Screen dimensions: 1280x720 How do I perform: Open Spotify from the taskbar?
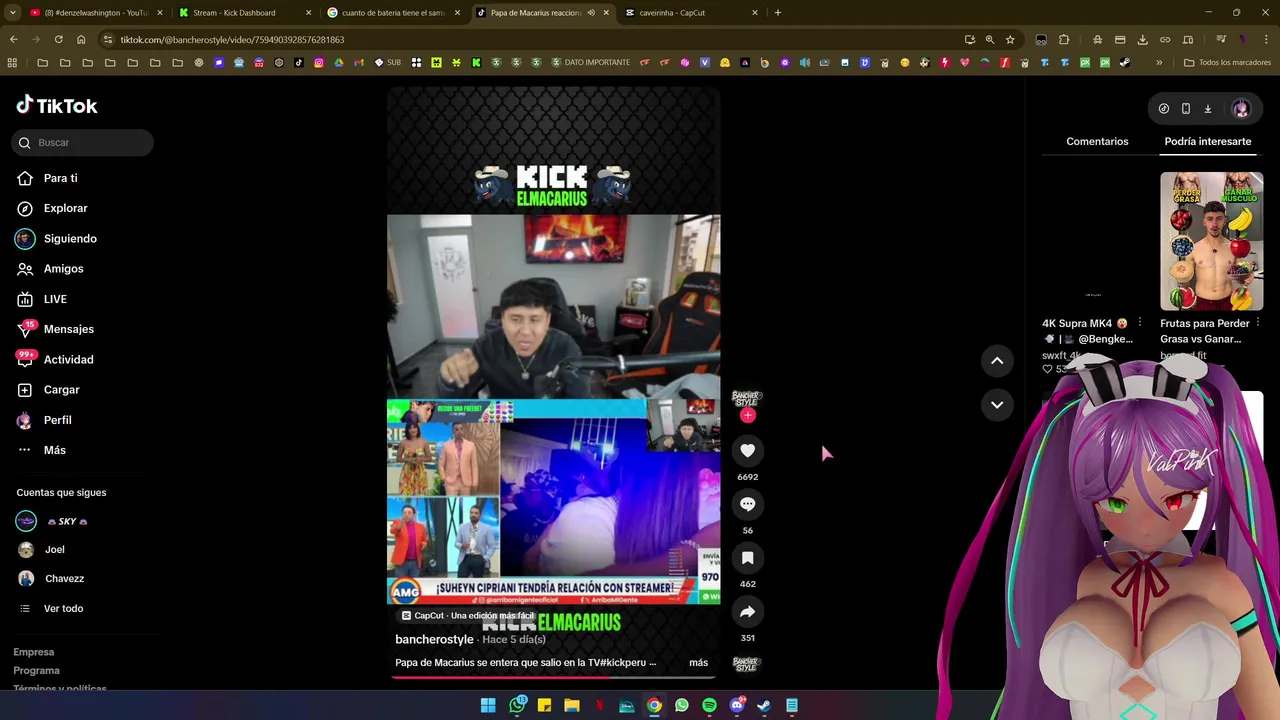[709, 705]
